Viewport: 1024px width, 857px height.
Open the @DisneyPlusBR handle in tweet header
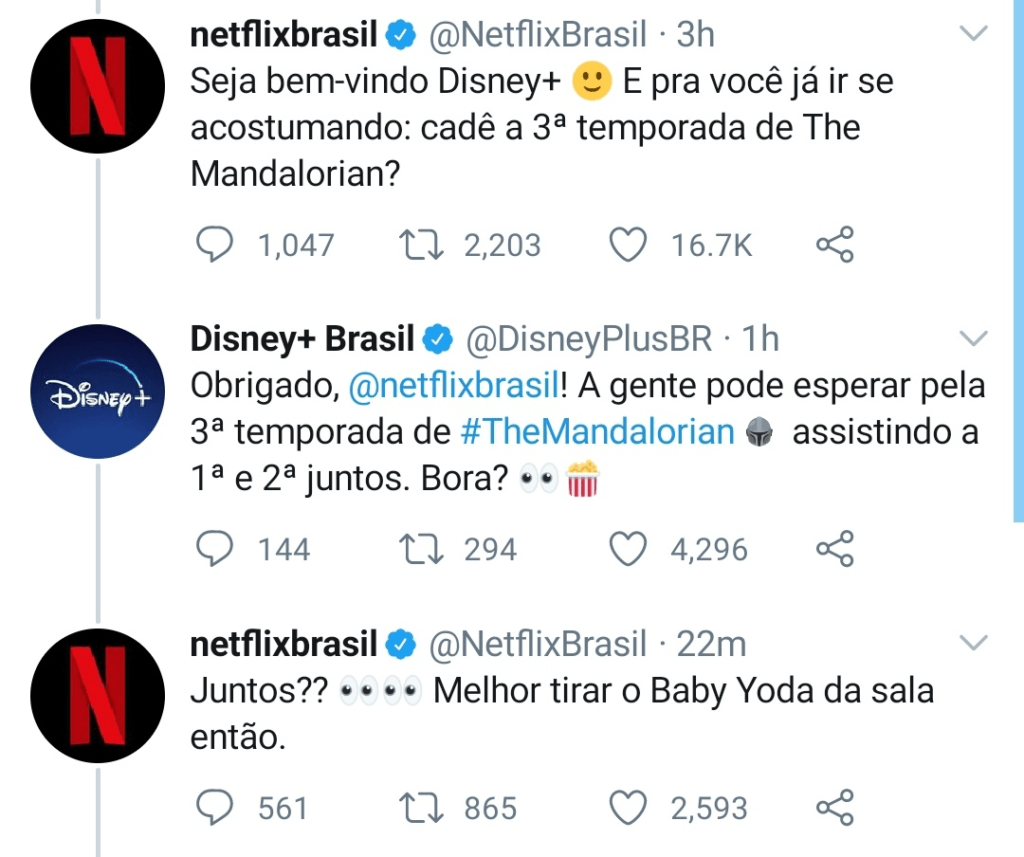click(x=588, y=339)
